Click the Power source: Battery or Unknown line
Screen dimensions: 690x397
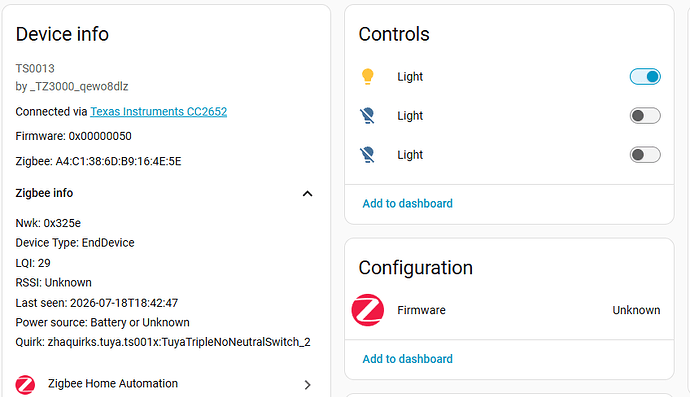[x=103, y=323]
